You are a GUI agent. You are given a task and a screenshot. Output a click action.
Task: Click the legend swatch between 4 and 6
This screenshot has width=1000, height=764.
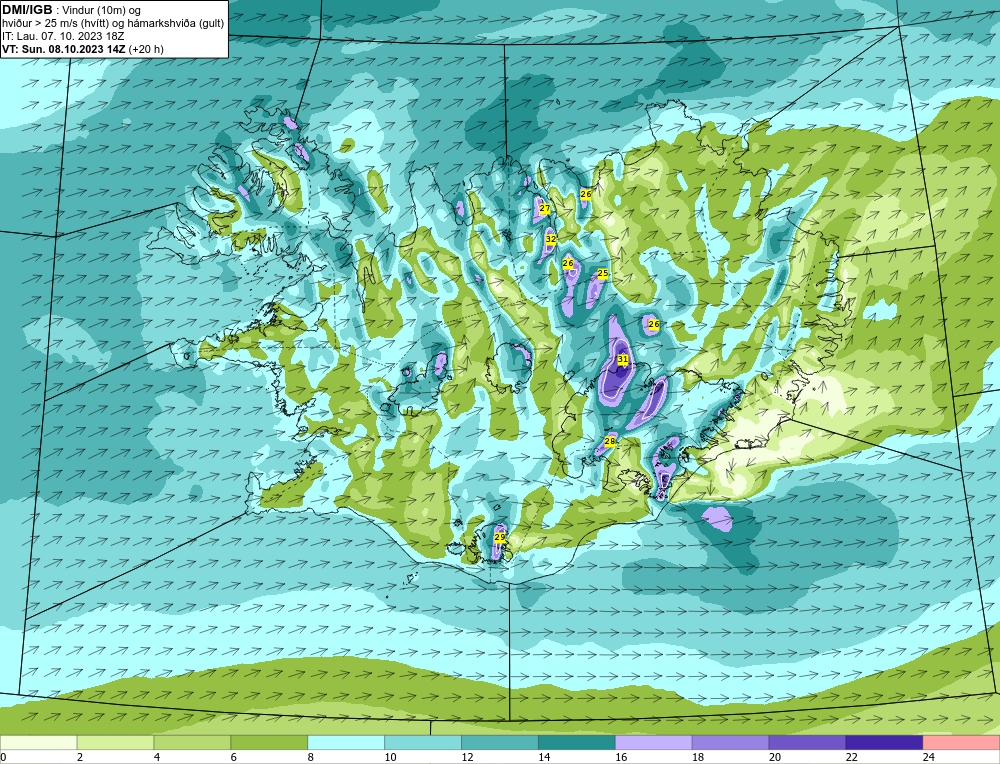(192, 743)
